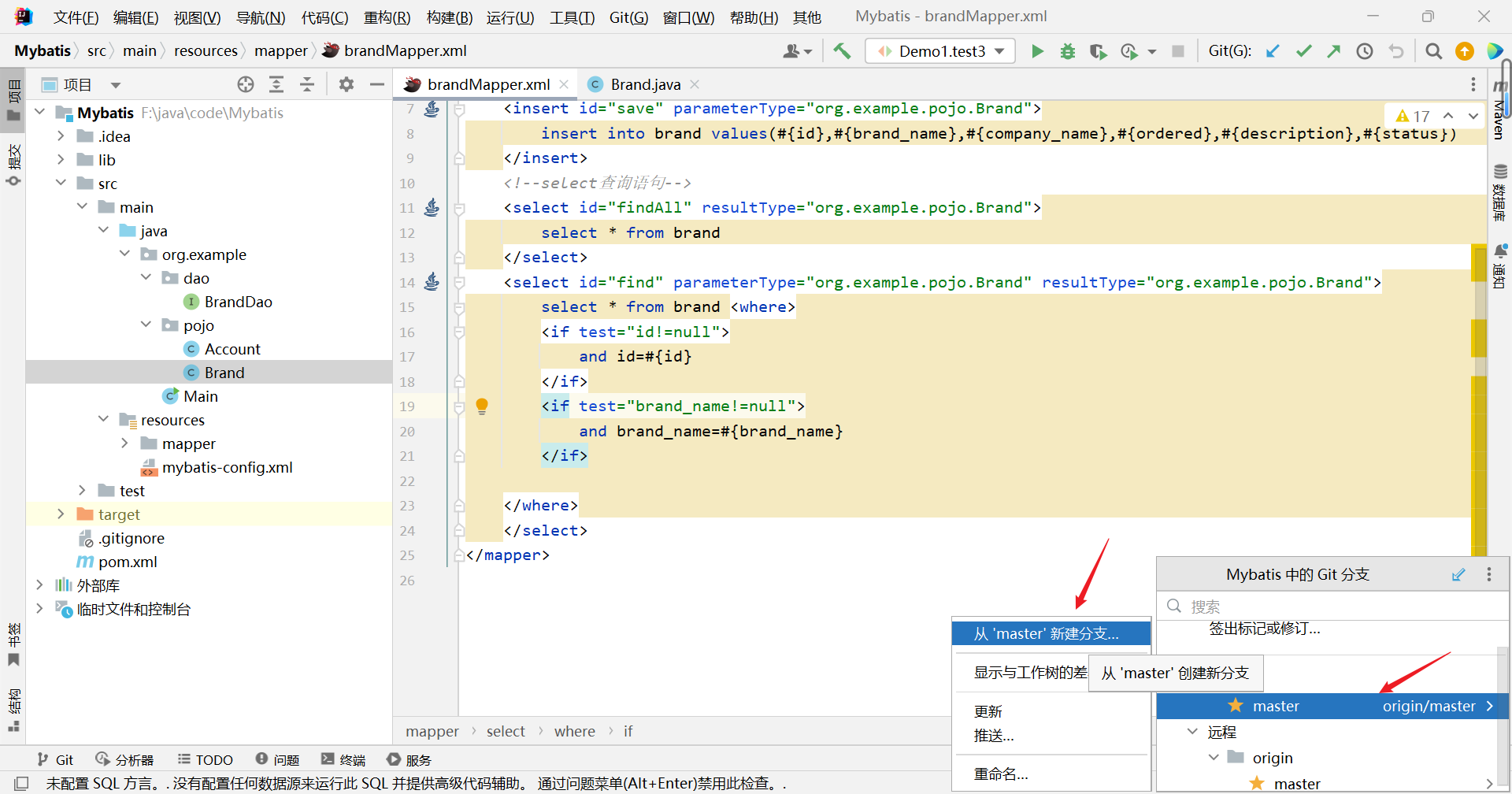Choose 推送... in branch menu
Image resolution: width=1512 pixels, height=794 pixels.
point(1051,736)
